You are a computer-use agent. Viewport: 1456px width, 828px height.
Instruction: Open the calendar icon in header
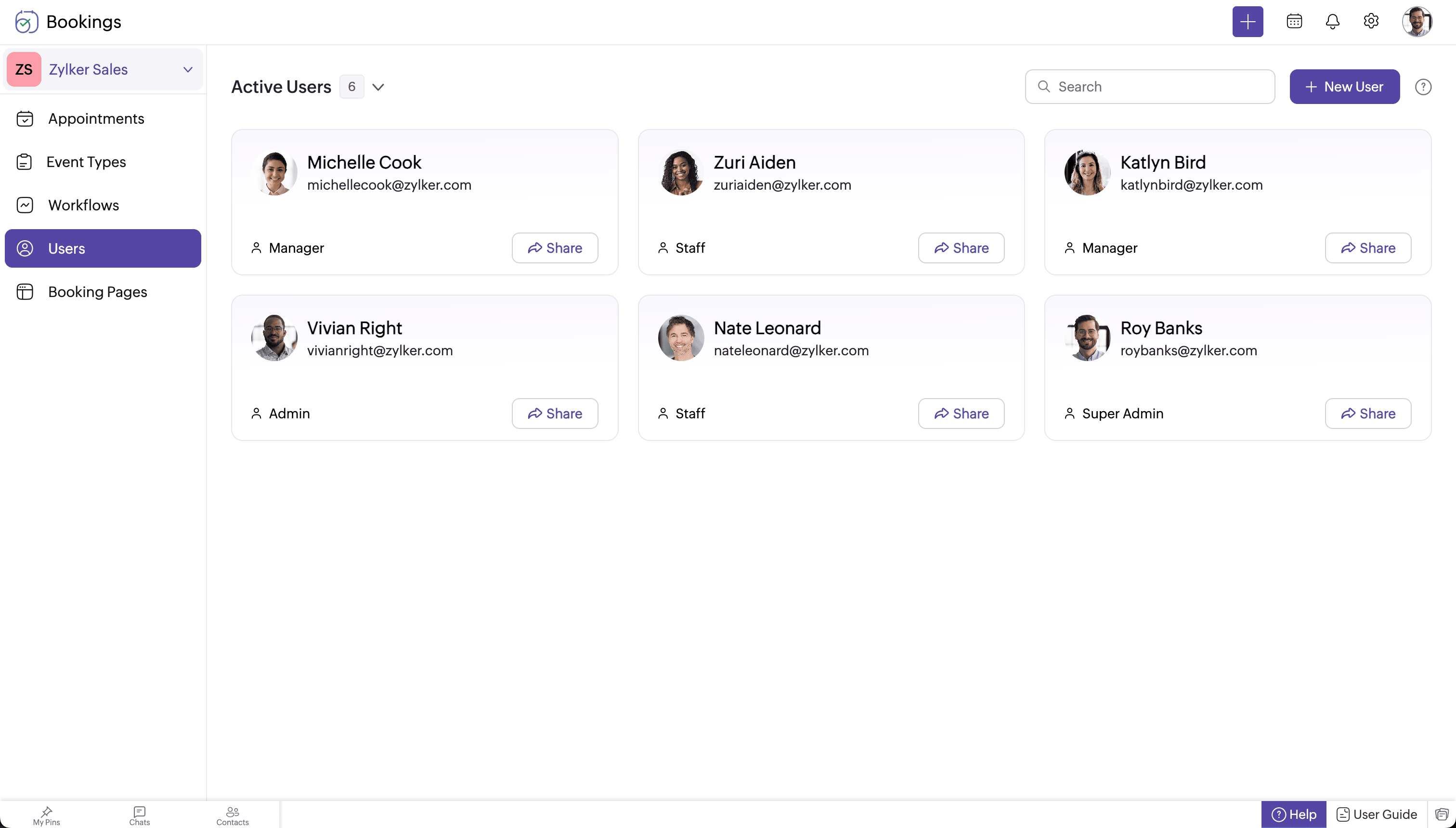pos(1294,22)
